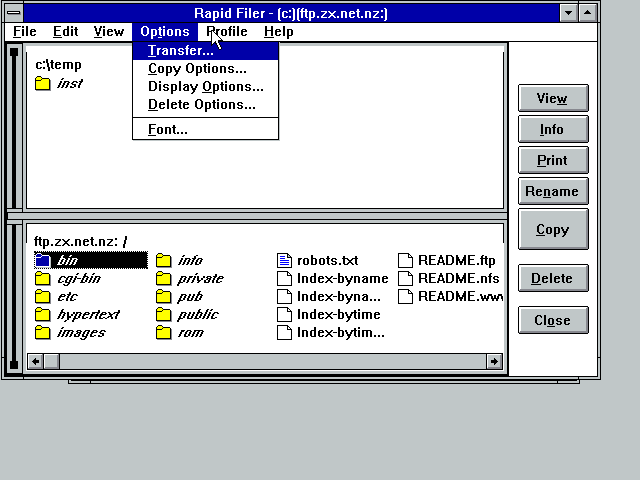Click the cgi-bin folder icon

click(x=42, y=279)
